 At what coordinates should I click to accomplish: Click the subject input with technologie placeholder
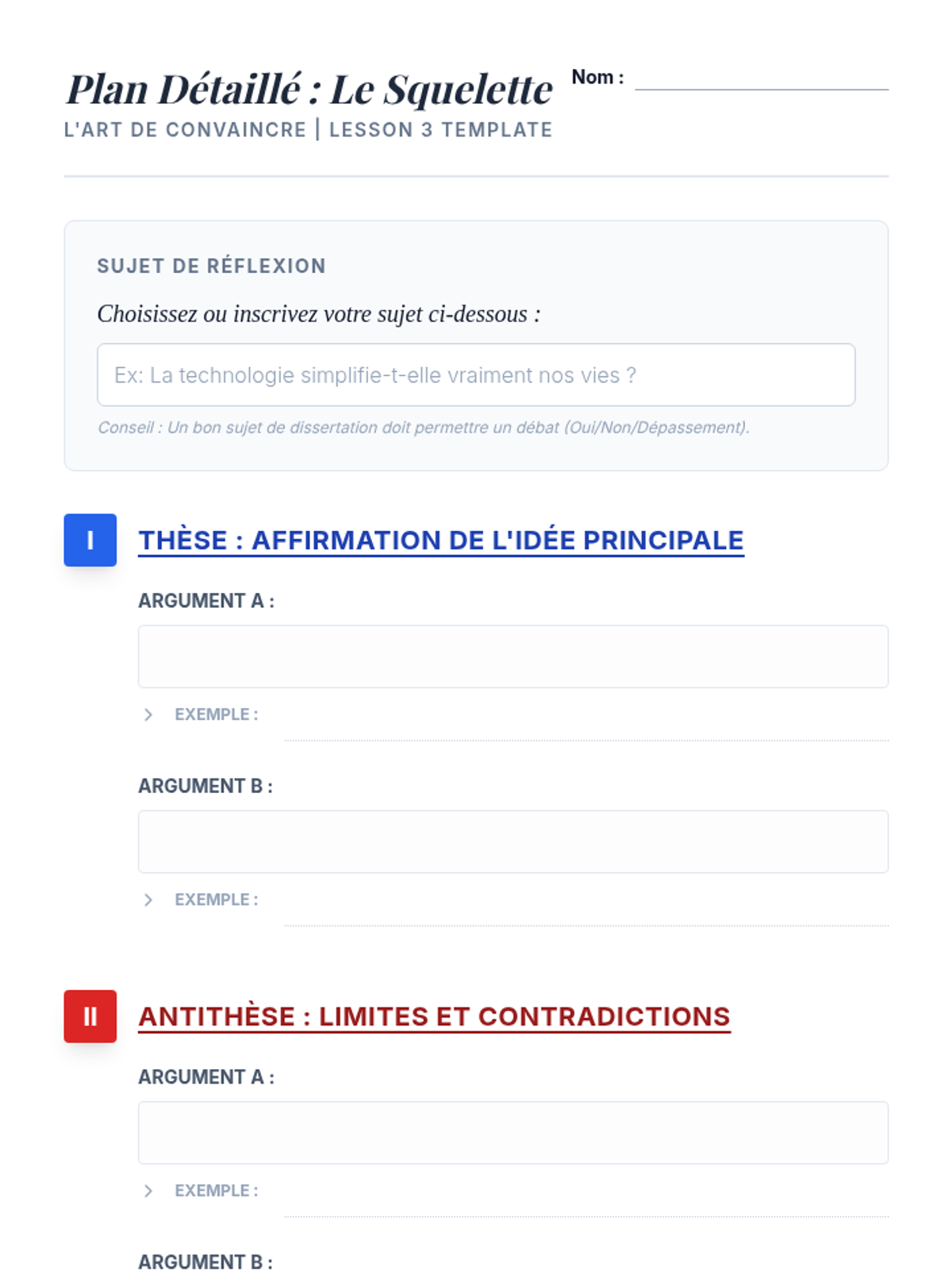(x=476, y=375)
